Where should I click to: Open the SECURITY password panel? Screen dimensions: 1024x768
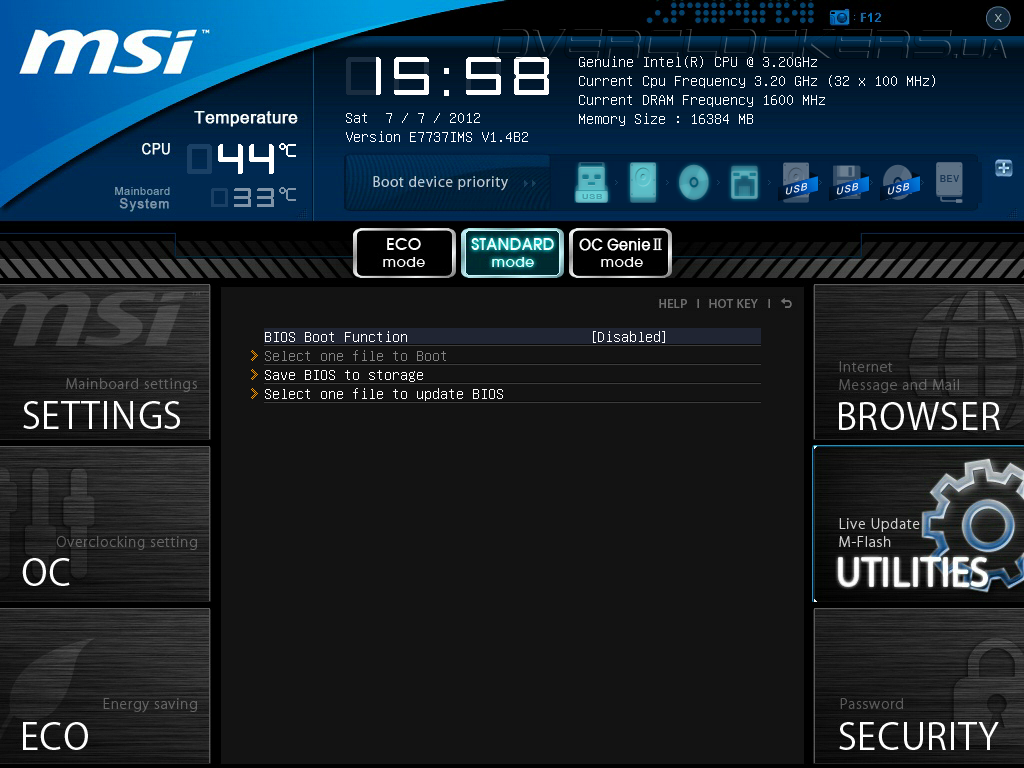point(919,686)
